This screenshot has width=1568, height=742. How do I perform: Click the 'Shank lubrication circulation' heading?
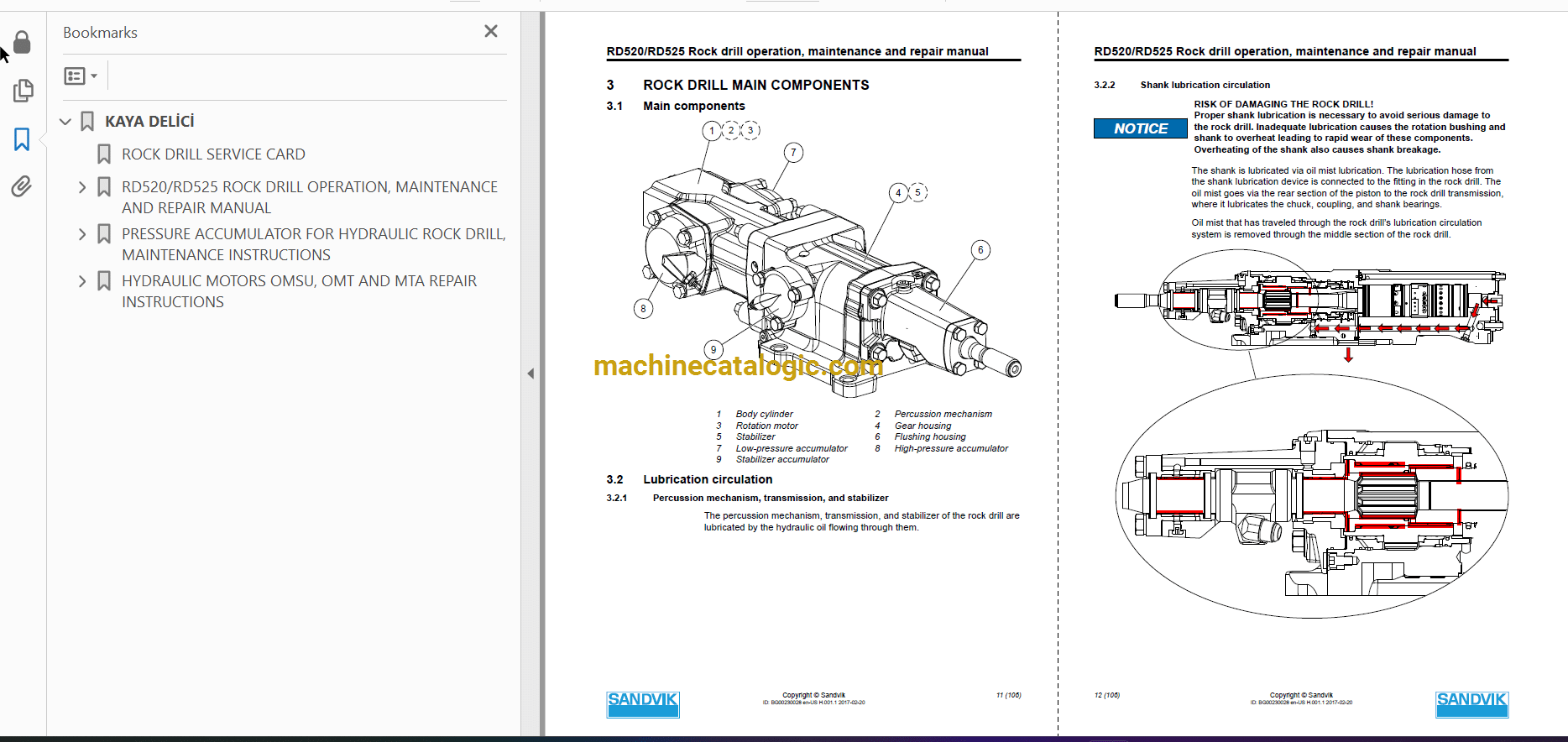click(1205, 85)
